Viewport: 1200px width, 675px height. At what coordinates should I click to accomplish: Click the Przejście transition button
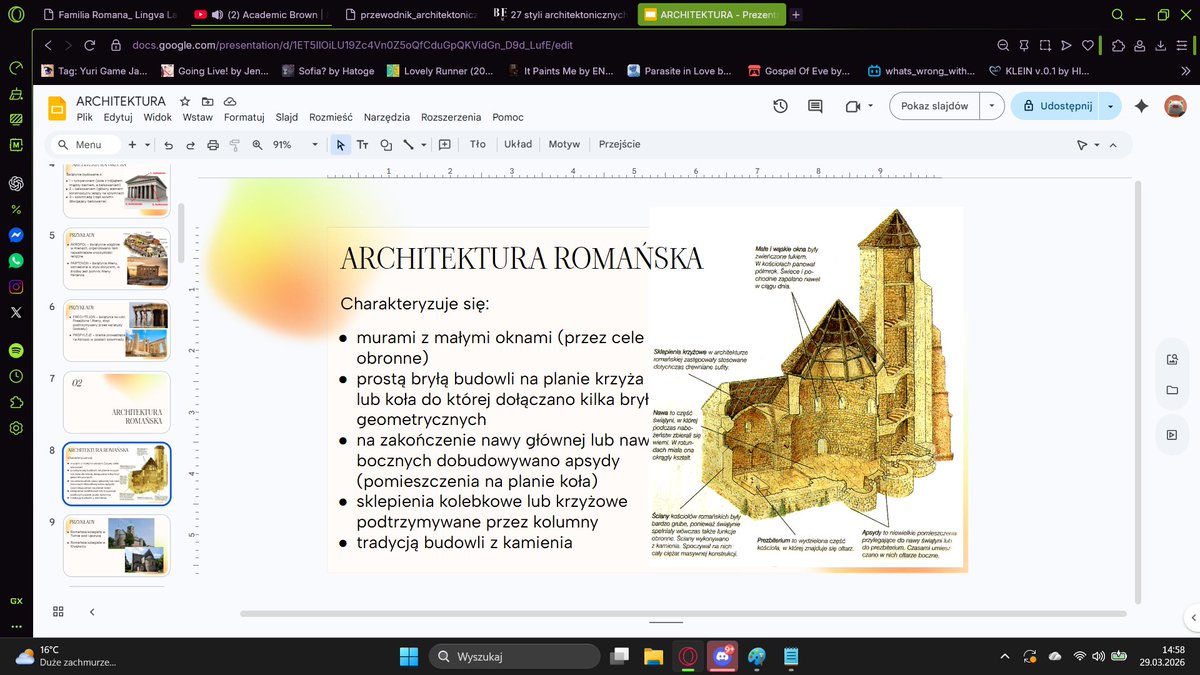pyautogui.click(x=620, y=145)
